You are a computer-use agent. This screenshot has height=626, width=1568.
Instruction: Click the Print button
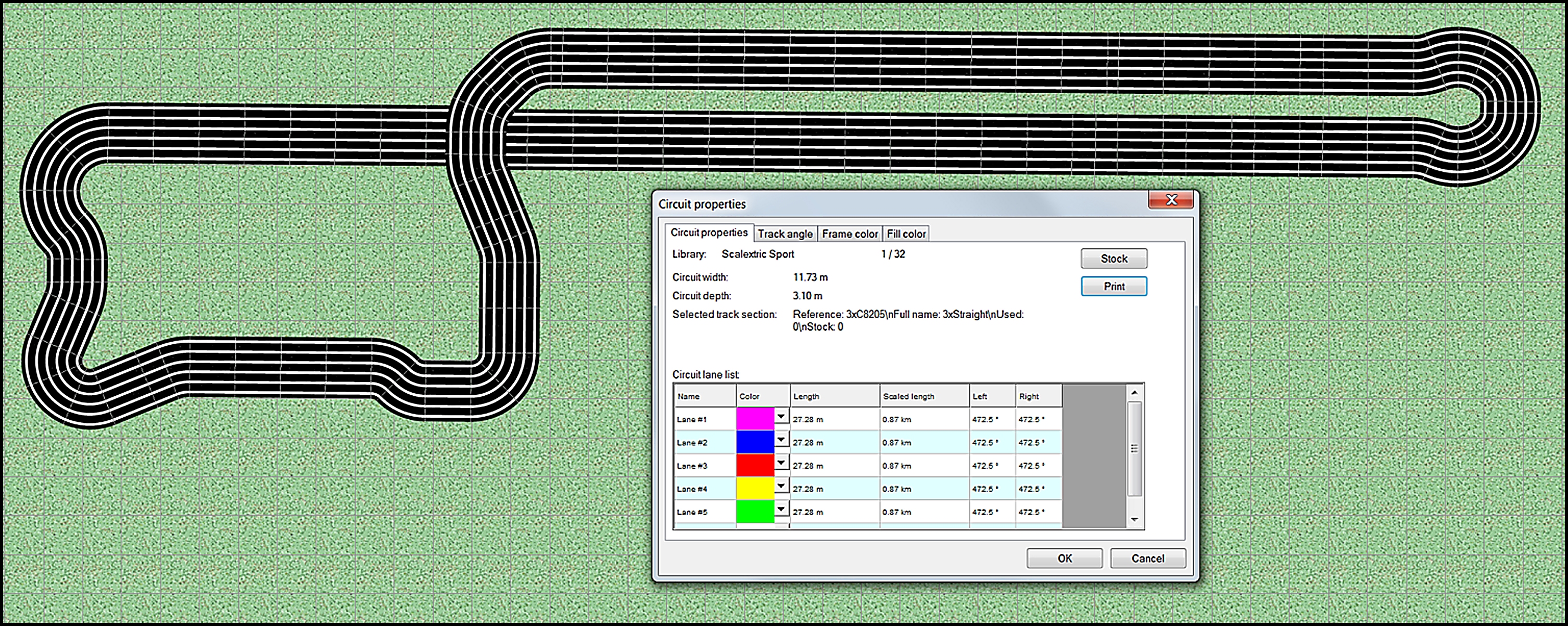[1114, 286]
